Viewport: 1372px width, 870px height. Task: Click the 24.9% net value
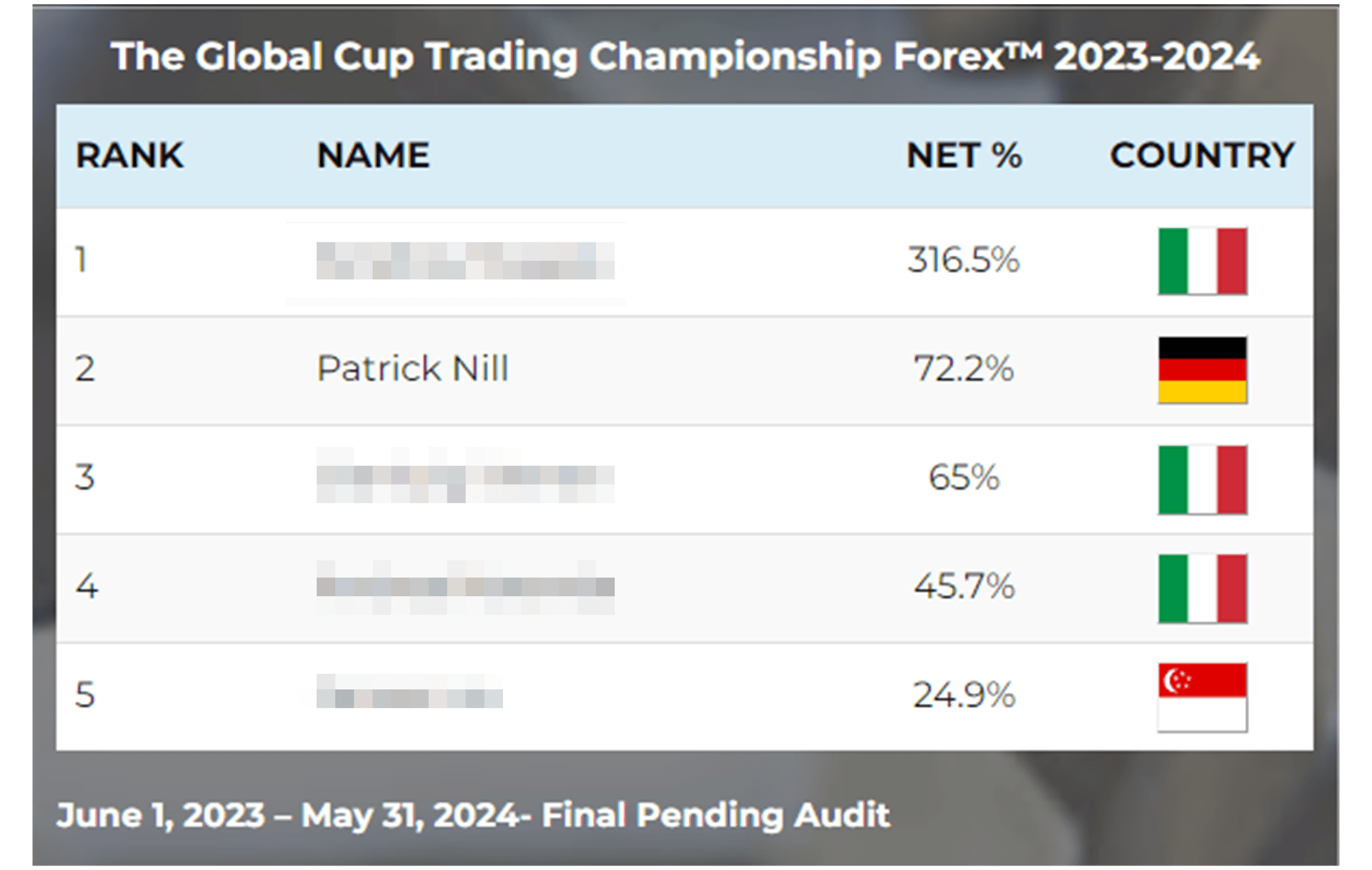click(963, 695)
